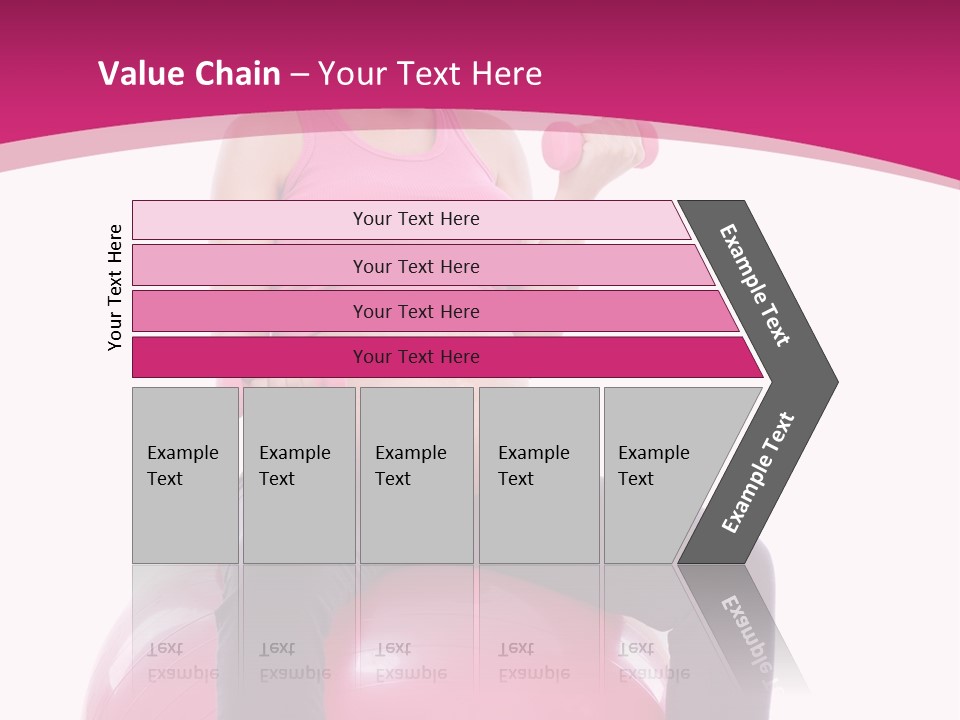Click the 'Your Text Here' subtitle in header
The image size is (960, 720).
click(x=430, y=73)
